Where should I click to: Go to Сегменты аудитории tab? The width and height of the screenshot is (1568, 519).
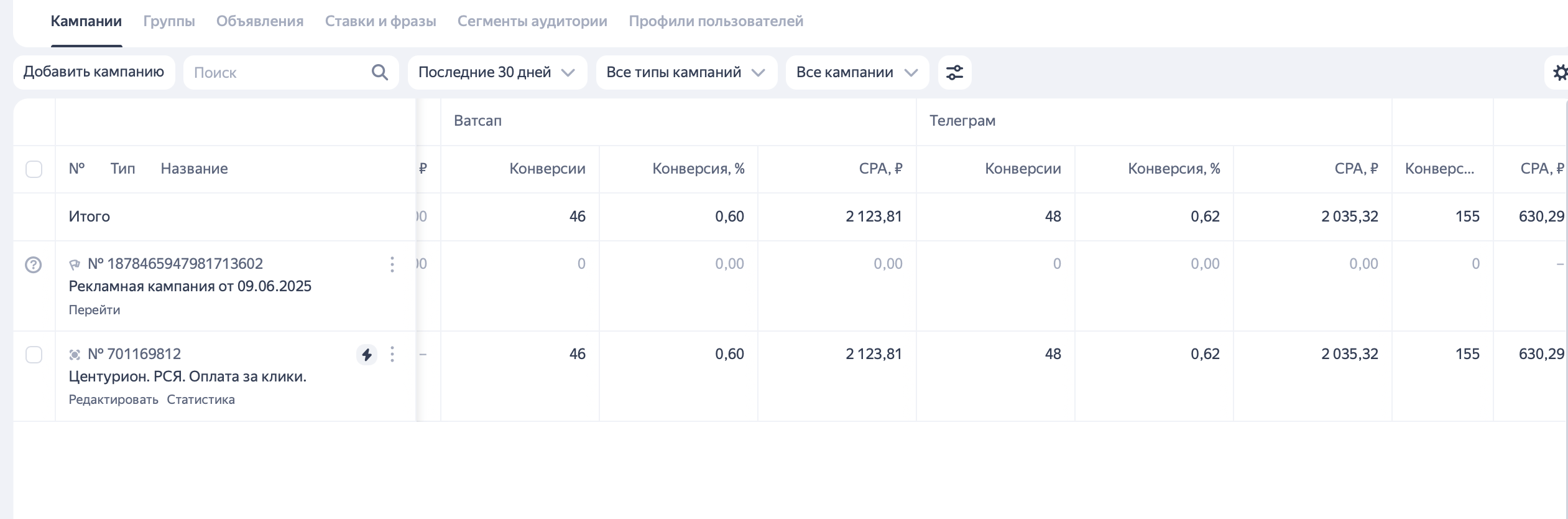(532, 21)
